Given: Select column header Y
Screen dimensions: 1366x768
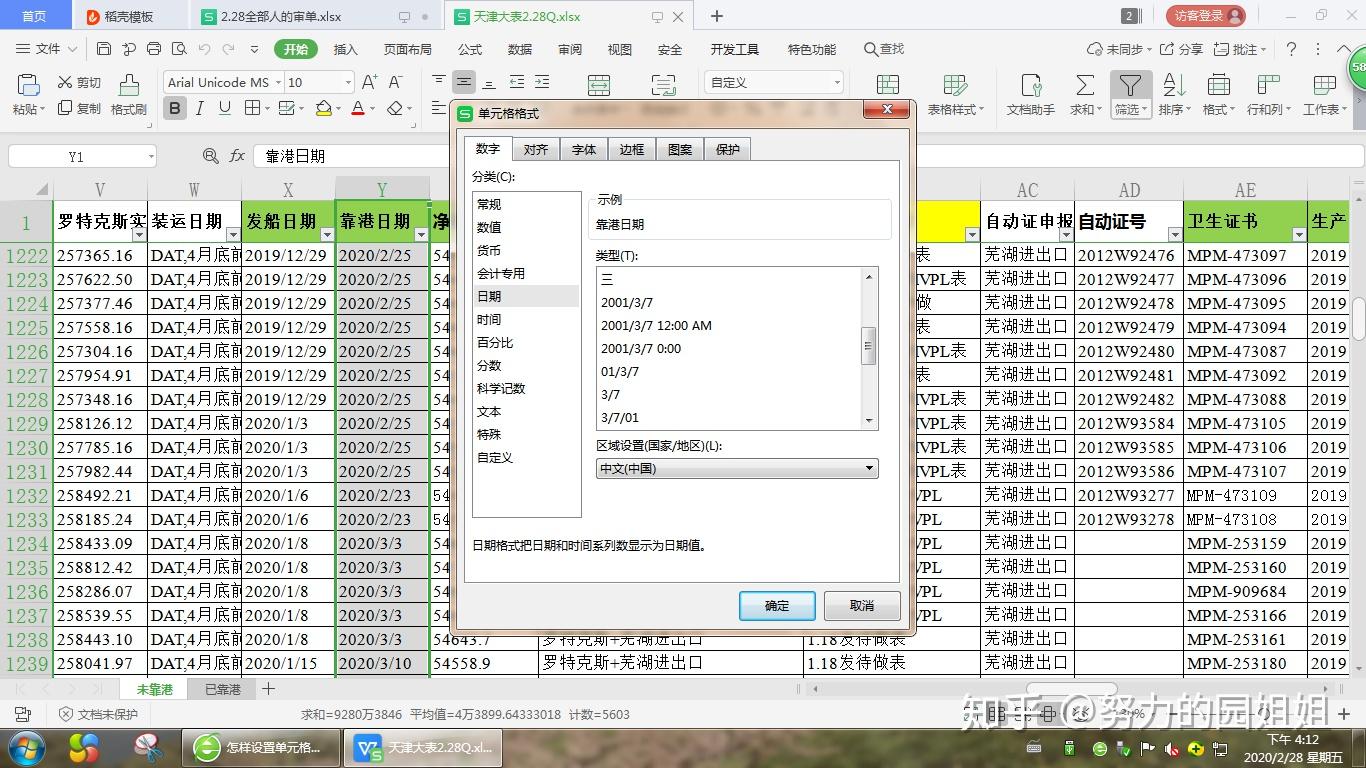Looking at the screenshot, I should (382, 189).
